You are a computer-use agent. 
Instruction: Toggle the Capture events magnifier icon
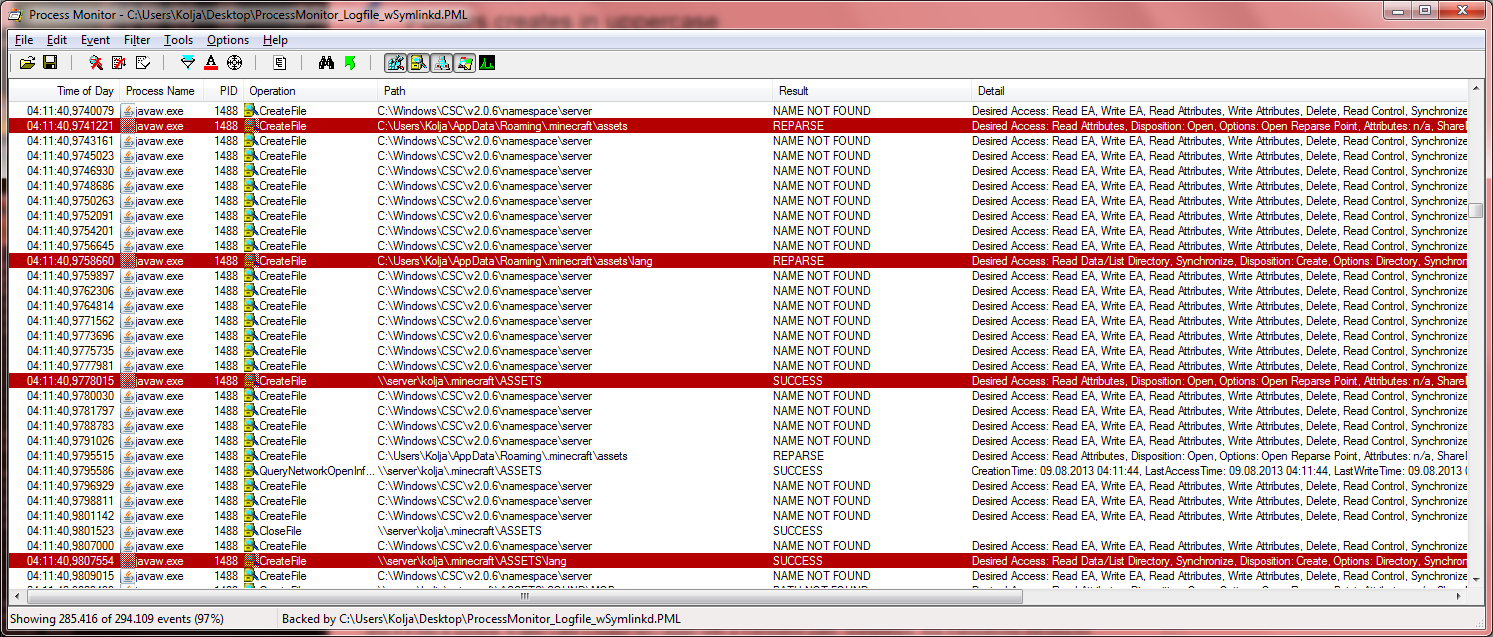click(x=96, y=63)
